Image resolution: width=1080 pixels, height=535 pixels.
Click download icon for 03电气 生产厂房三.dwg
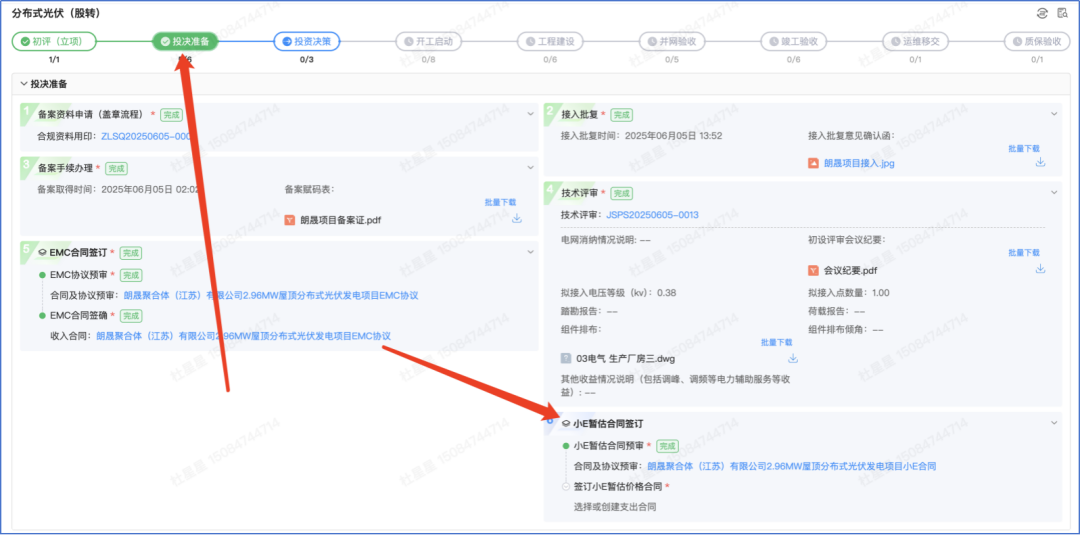(793, 358)
